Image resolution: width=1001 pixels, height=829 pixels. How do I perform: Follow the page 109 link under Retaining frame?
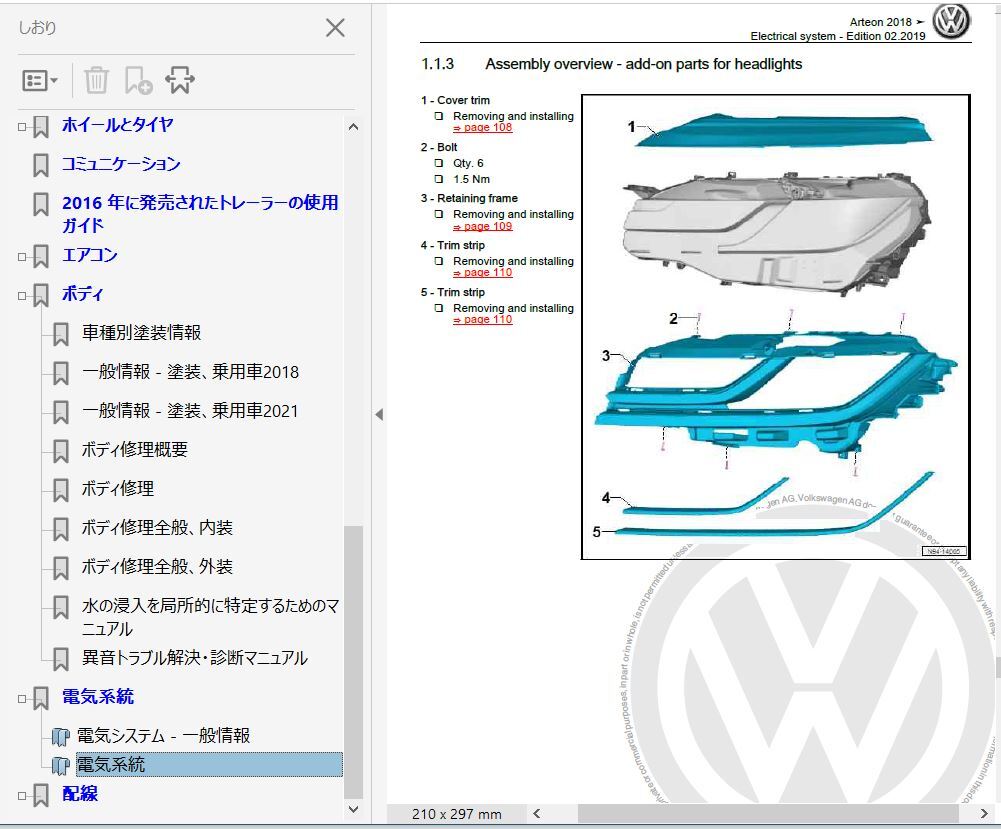pos(483,227)
